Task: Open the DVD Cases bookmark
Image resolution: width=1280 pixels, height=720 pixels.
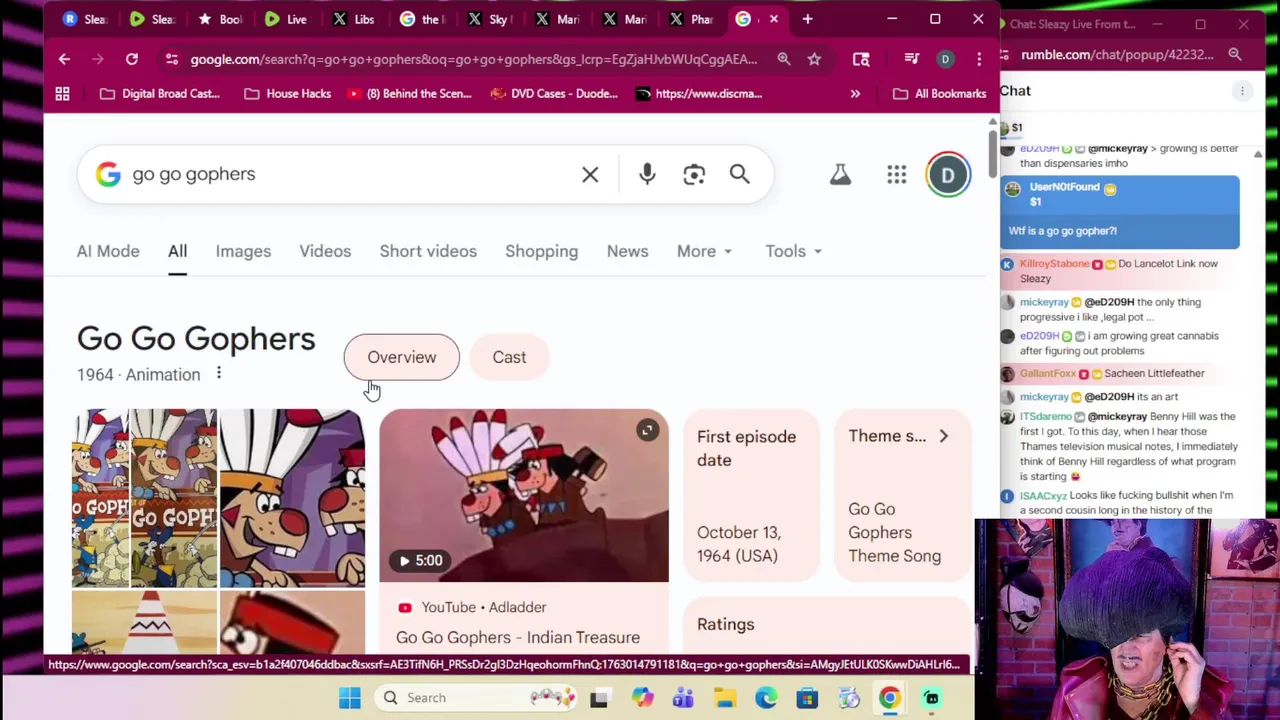Action: [x=555, y=94]
